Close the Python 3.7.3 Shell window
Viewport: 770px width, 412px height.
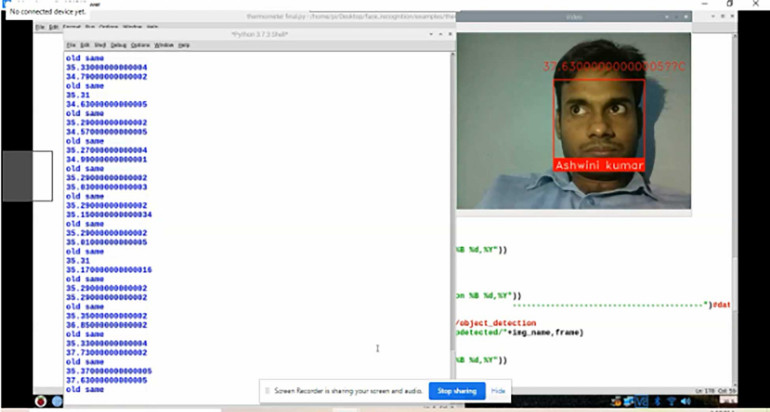pos(449,33)
